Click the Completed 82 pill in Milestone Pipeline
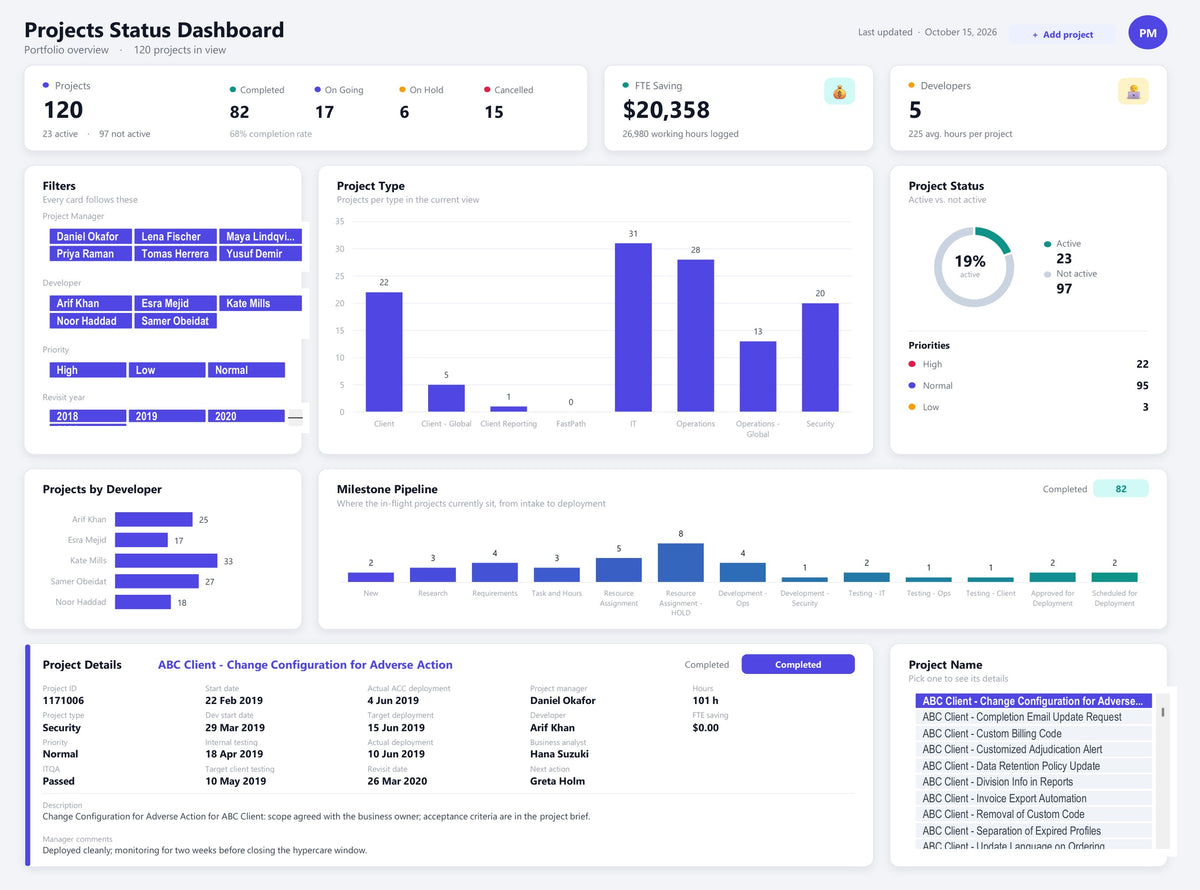1200x890 pixels. [1121, 489]
